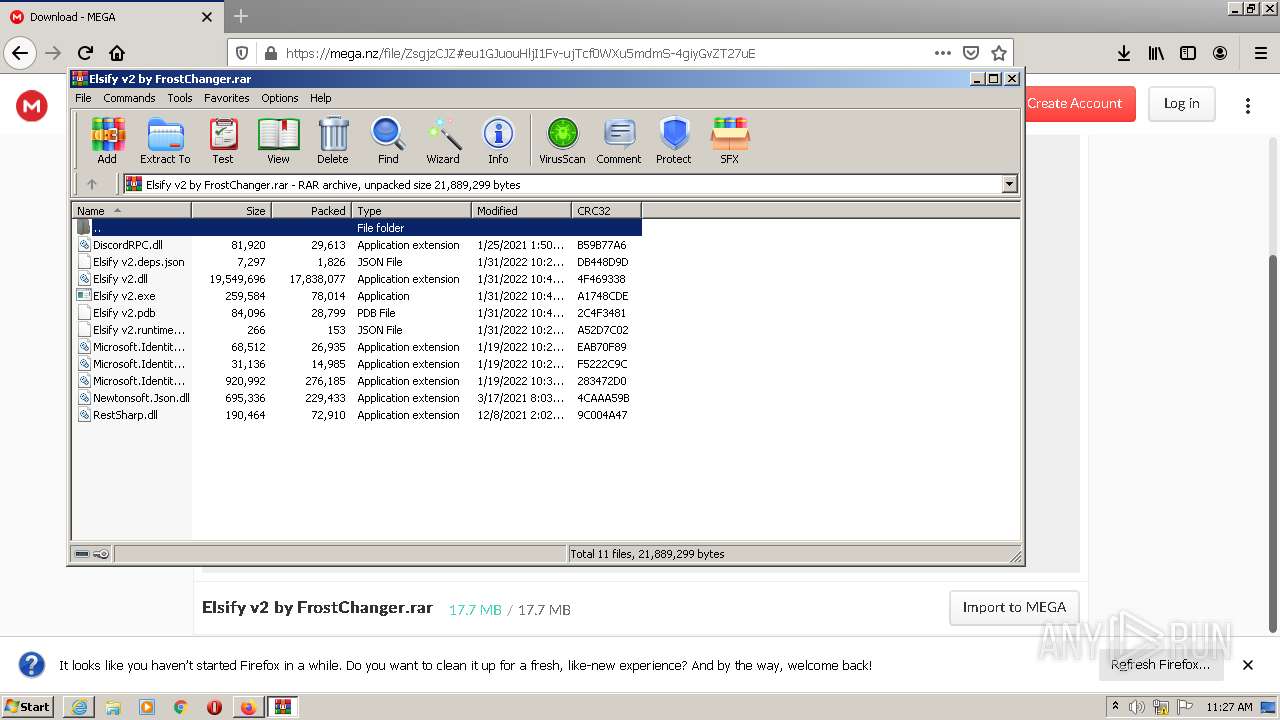
Task: Open Windows Start menu
Action: click(x=28, y=706)
